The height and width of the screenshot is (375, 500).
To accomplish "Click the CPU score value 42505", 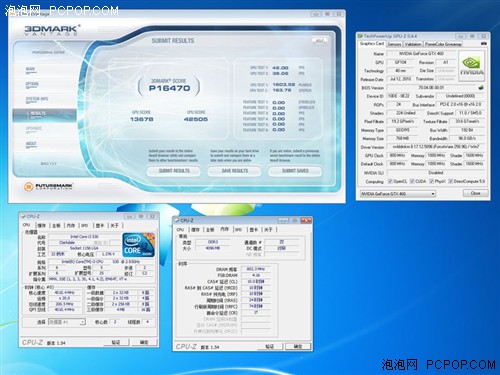I will [x=196, y=119].
